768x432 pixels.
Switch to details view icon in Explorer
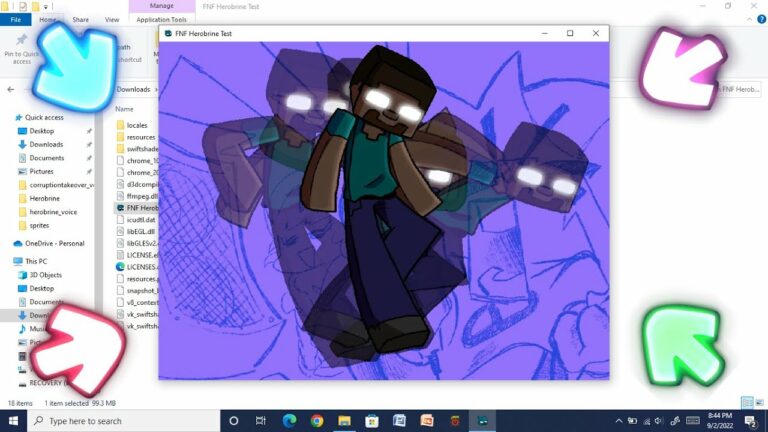tap(747, 403)
